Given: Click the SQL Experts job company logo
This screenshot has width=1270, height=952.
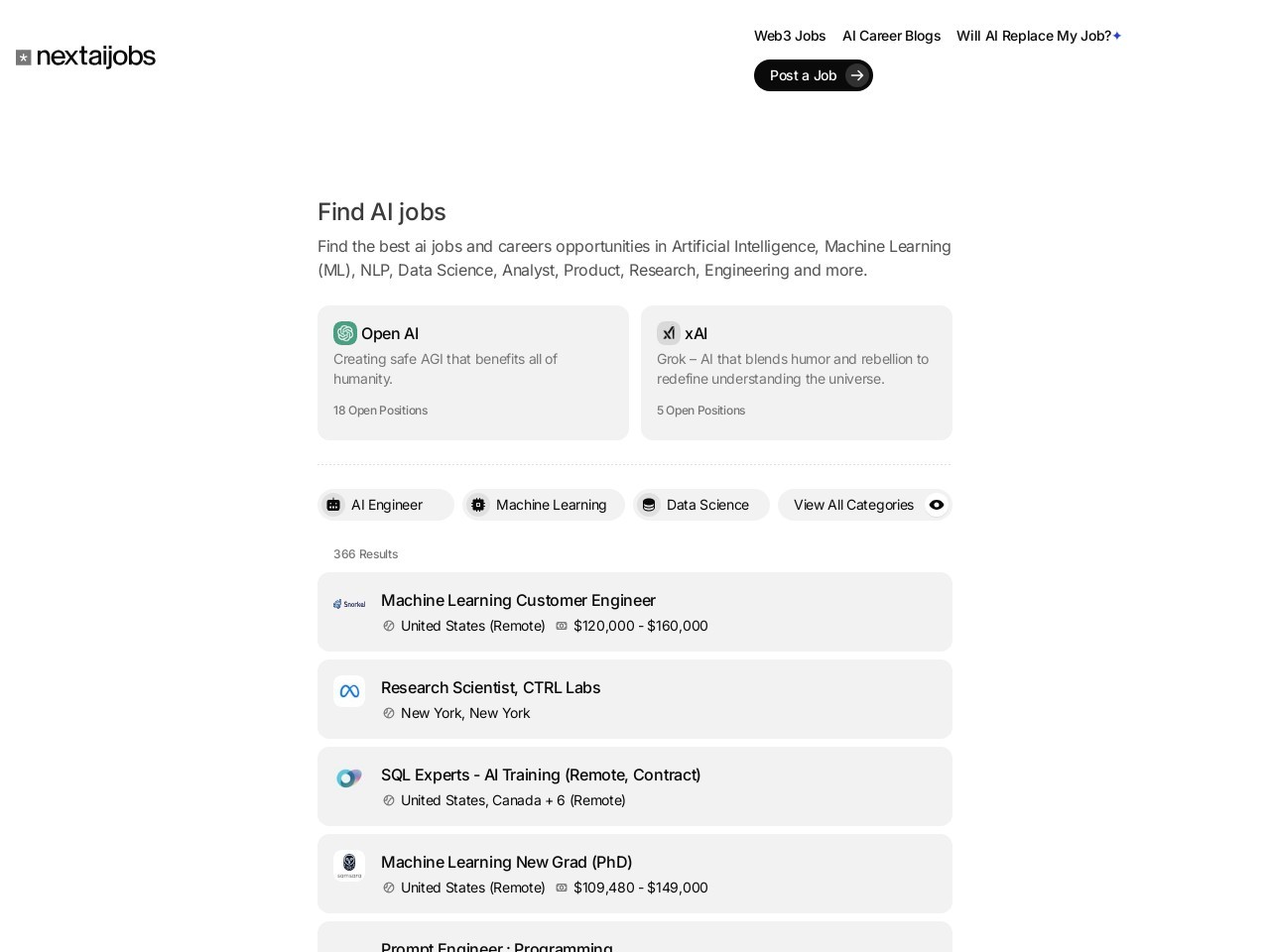Looking at the screenshot, I should coord(349,778).
